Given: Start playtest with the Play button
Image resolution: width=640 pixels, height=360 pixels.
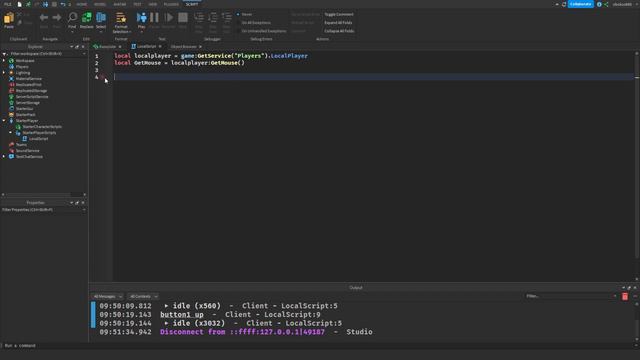Looking at the screenshot, I should pos(141,17).
